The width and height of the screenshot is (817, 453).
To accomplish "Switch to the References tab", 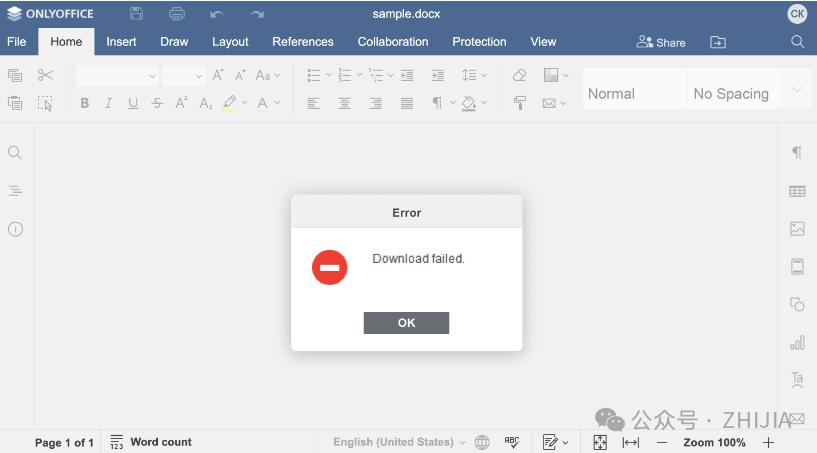I will [x=303, y=42].
